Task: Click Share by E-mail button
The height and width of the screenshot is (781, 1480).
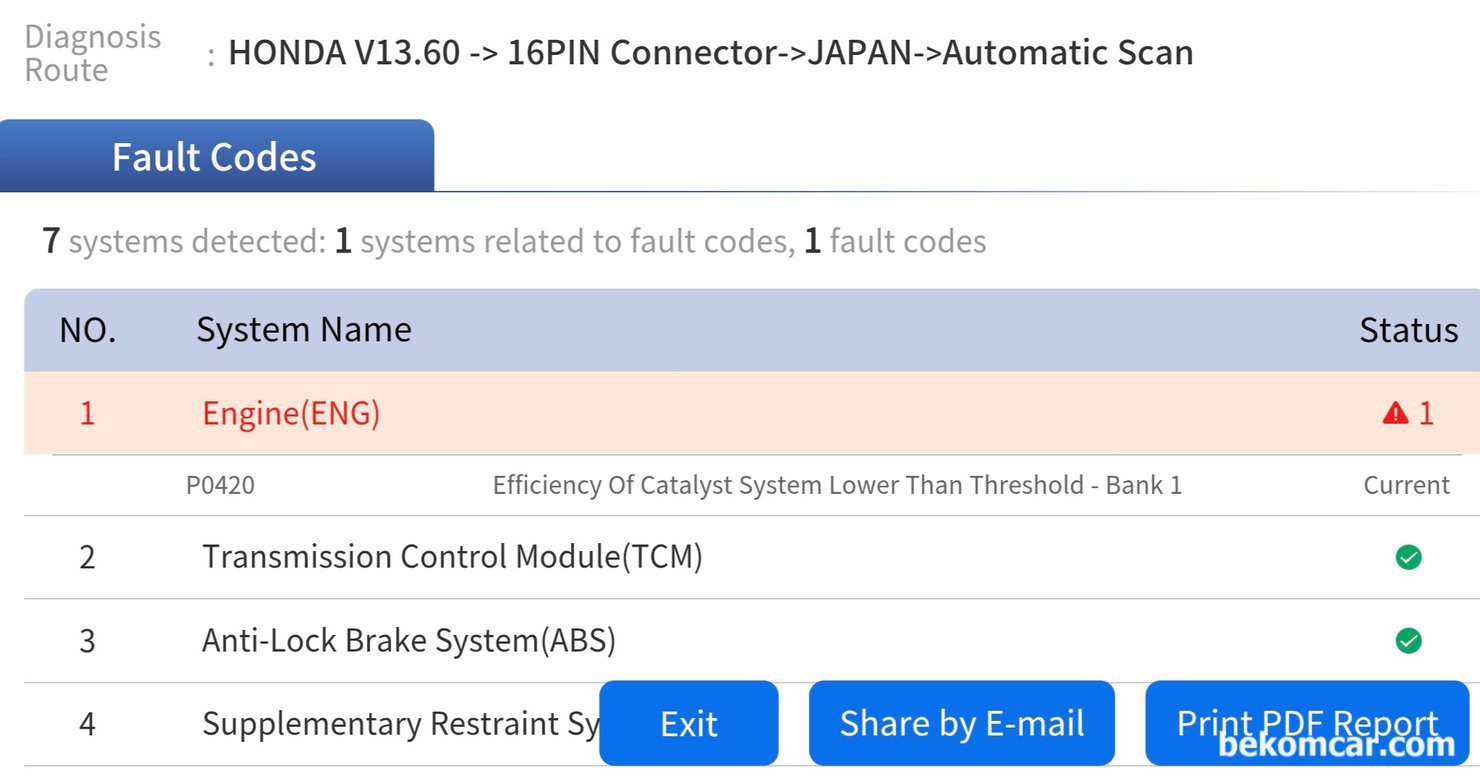Action: click(961, 723)
